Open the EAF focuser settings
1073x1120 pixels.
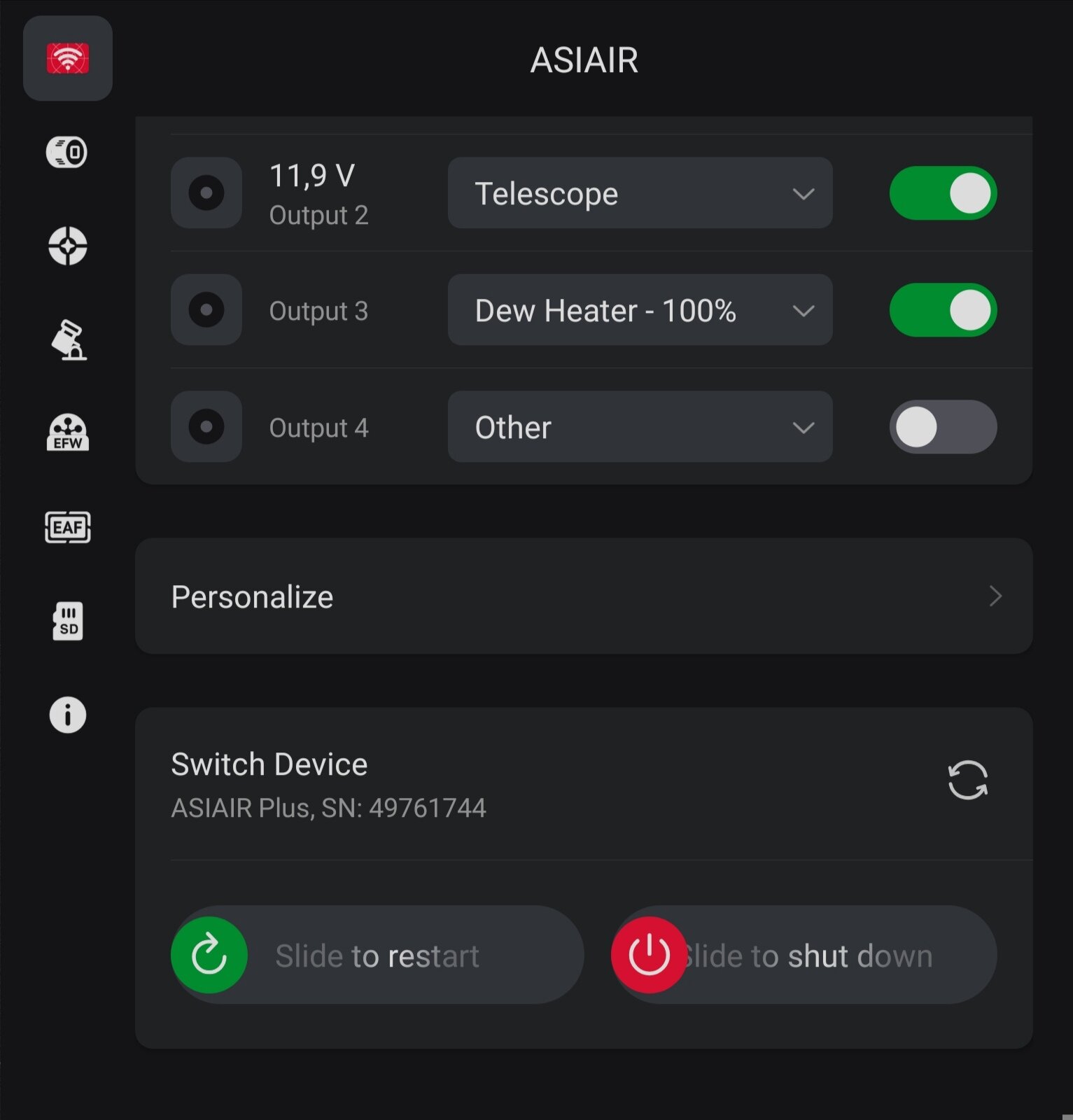click(x=67, y=527)
